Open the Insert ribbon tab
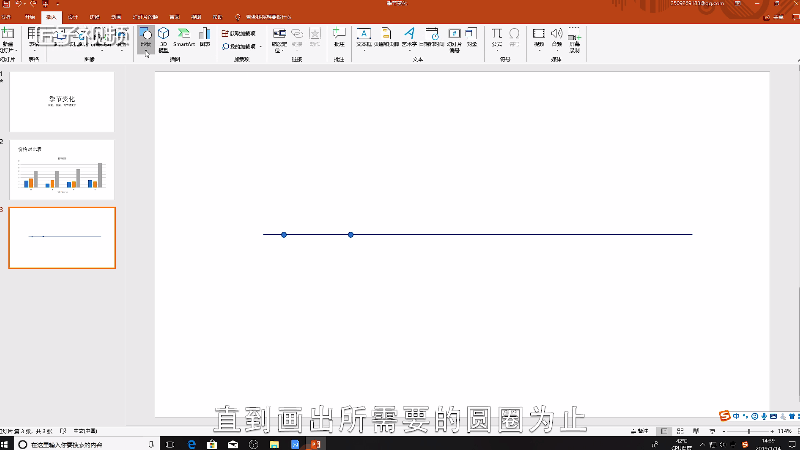800x450 pixels. [51, 17]
